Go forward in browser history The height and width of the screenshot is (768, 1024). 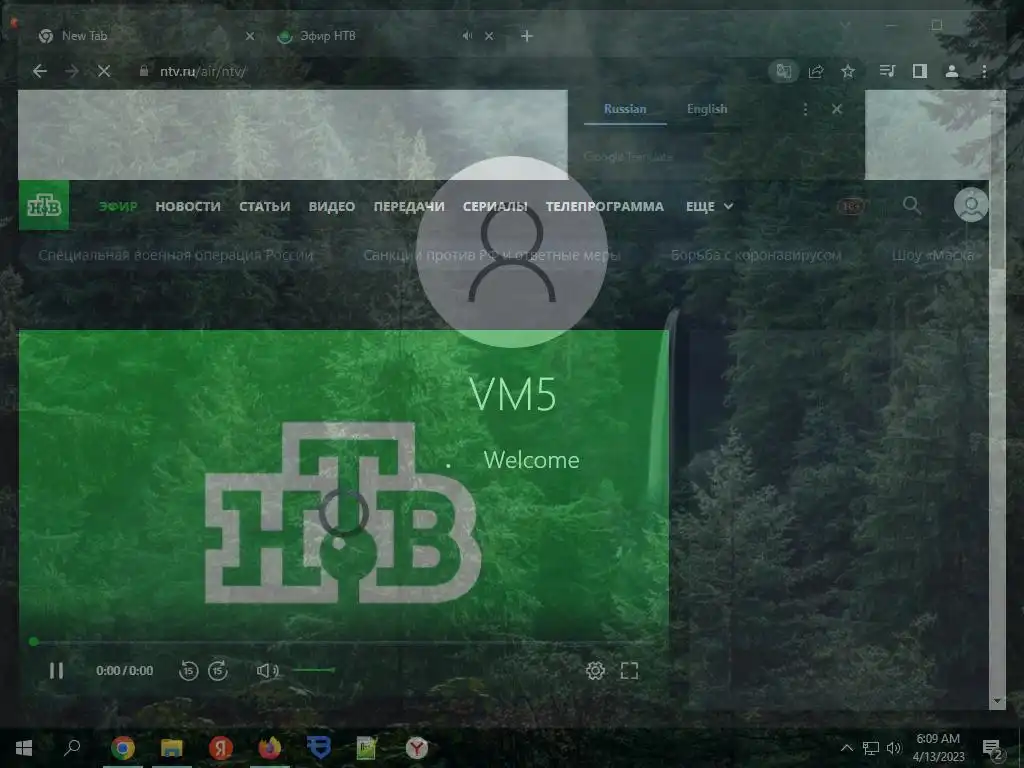point(72,71)
